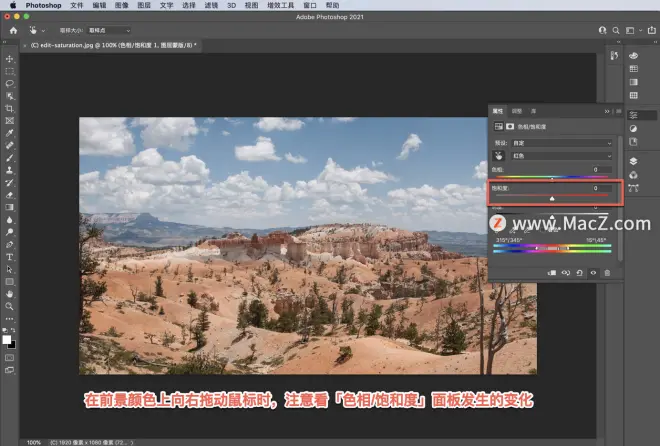Select the Hue/Saturation adjustment icon in Properties

[498, 127]
